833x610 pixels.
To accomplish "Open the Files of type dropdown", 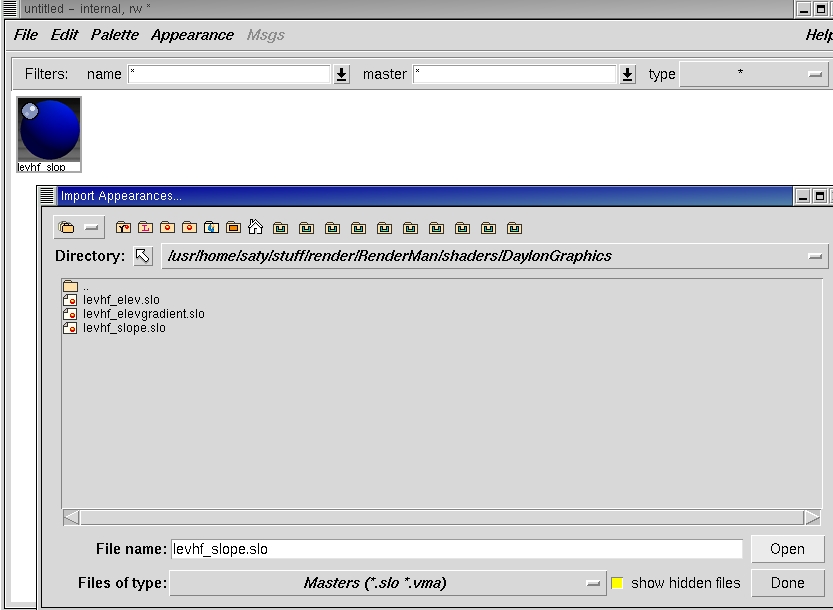I will point(388,583).
